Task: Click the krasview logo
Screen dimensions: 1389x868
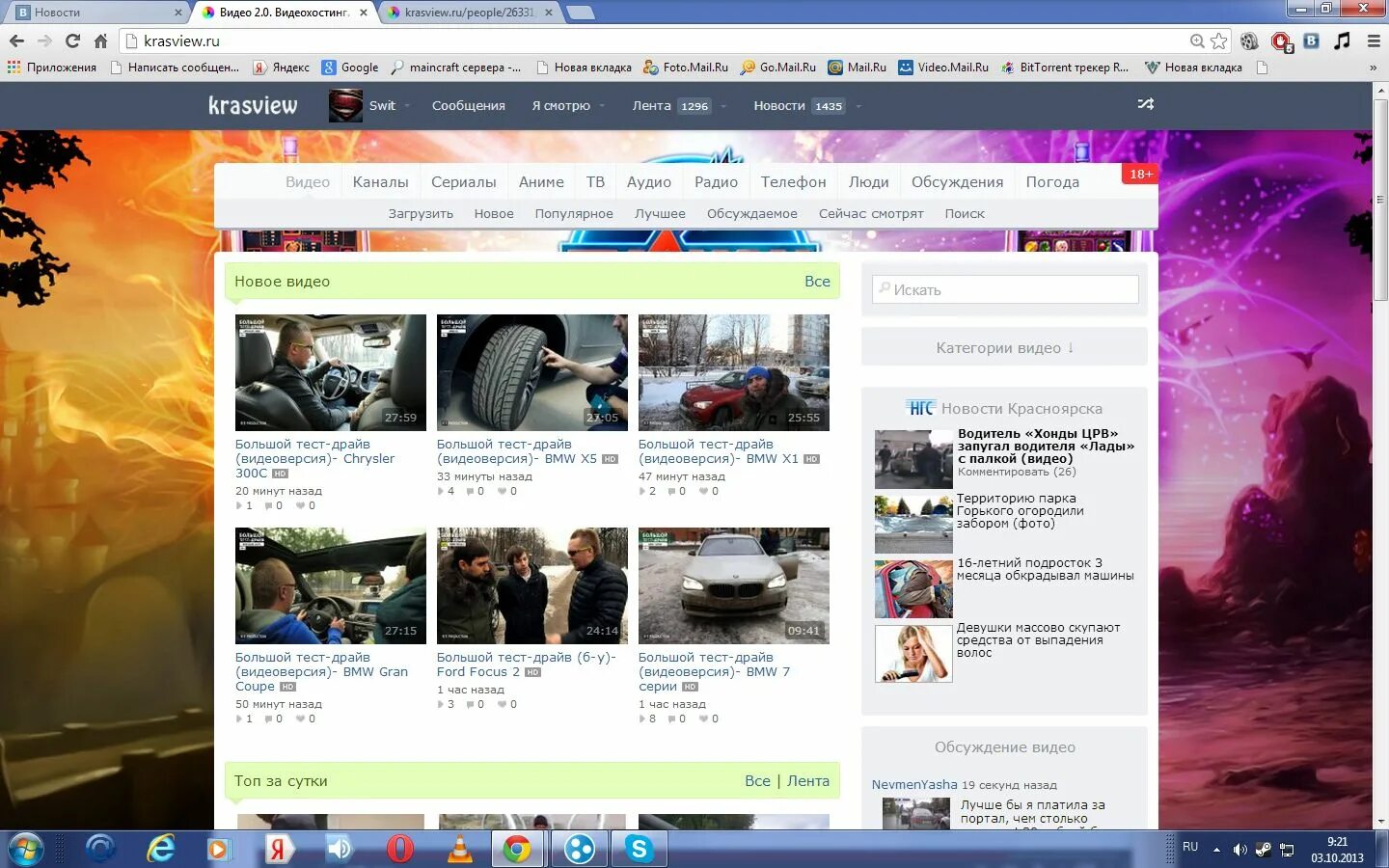Action: click(253, 105)
